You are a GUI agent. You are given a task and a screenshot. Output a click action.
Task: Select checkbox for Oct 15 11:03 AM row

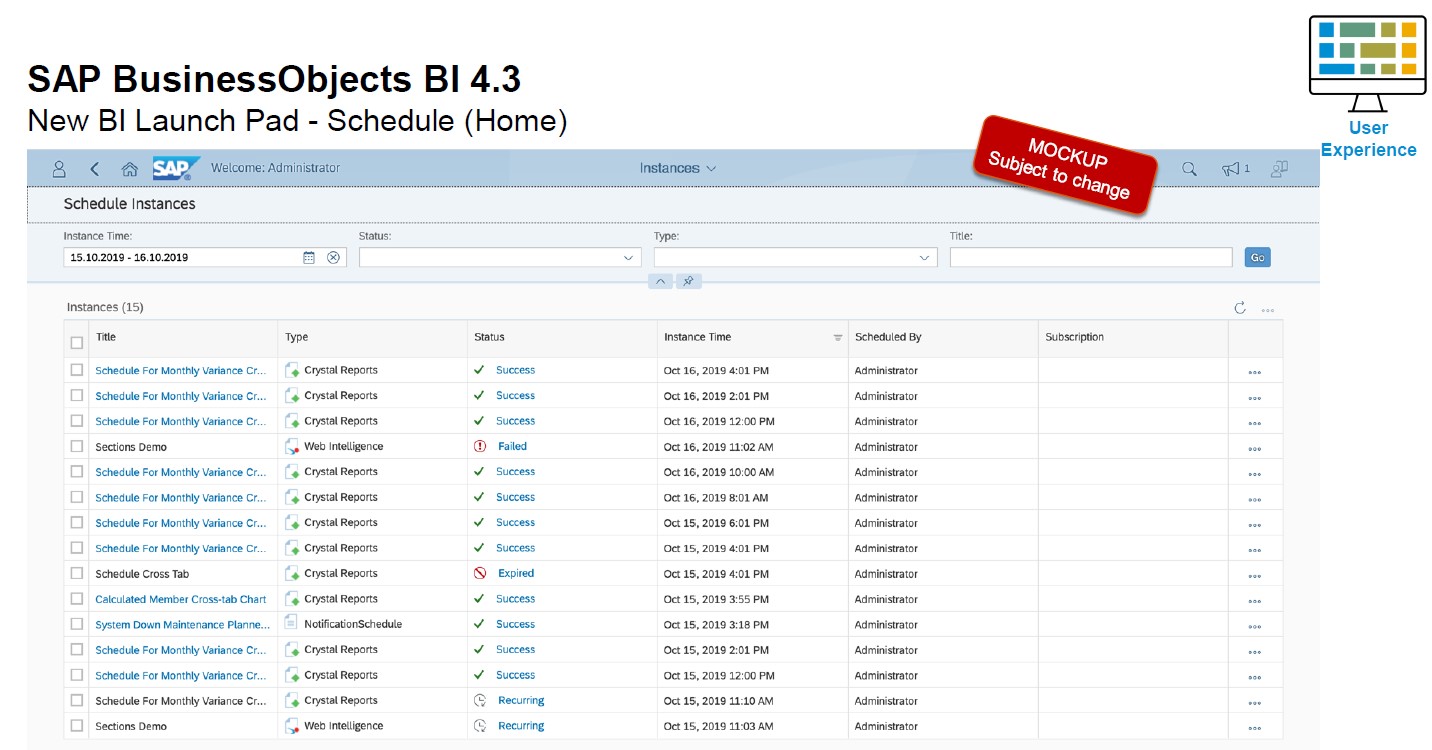[77, 725]
